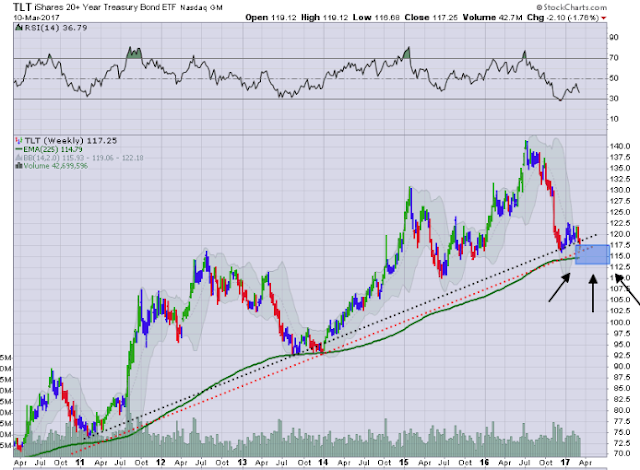The image size is (640, 470).
Task: Click the RSI axis label 30
Action: click(614, 98)
